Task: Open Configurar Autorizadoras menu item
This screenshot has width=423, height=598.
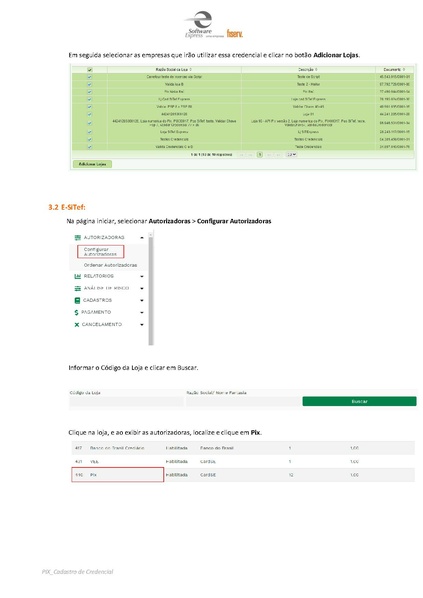Action: 100,252
